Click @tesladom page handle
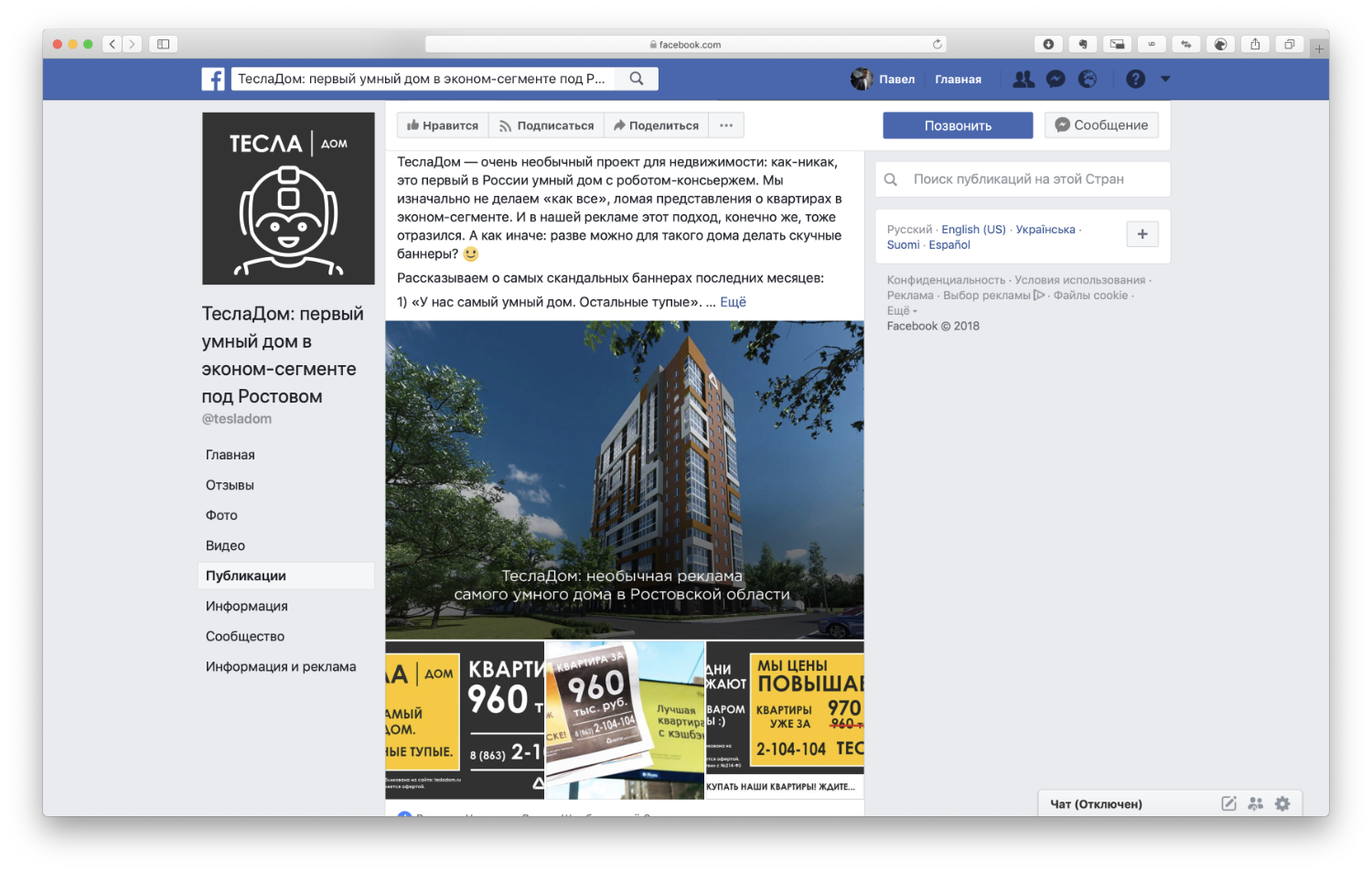Viewport: 1372px width, 873px height. pyautogui.click(x=237, y=418)
